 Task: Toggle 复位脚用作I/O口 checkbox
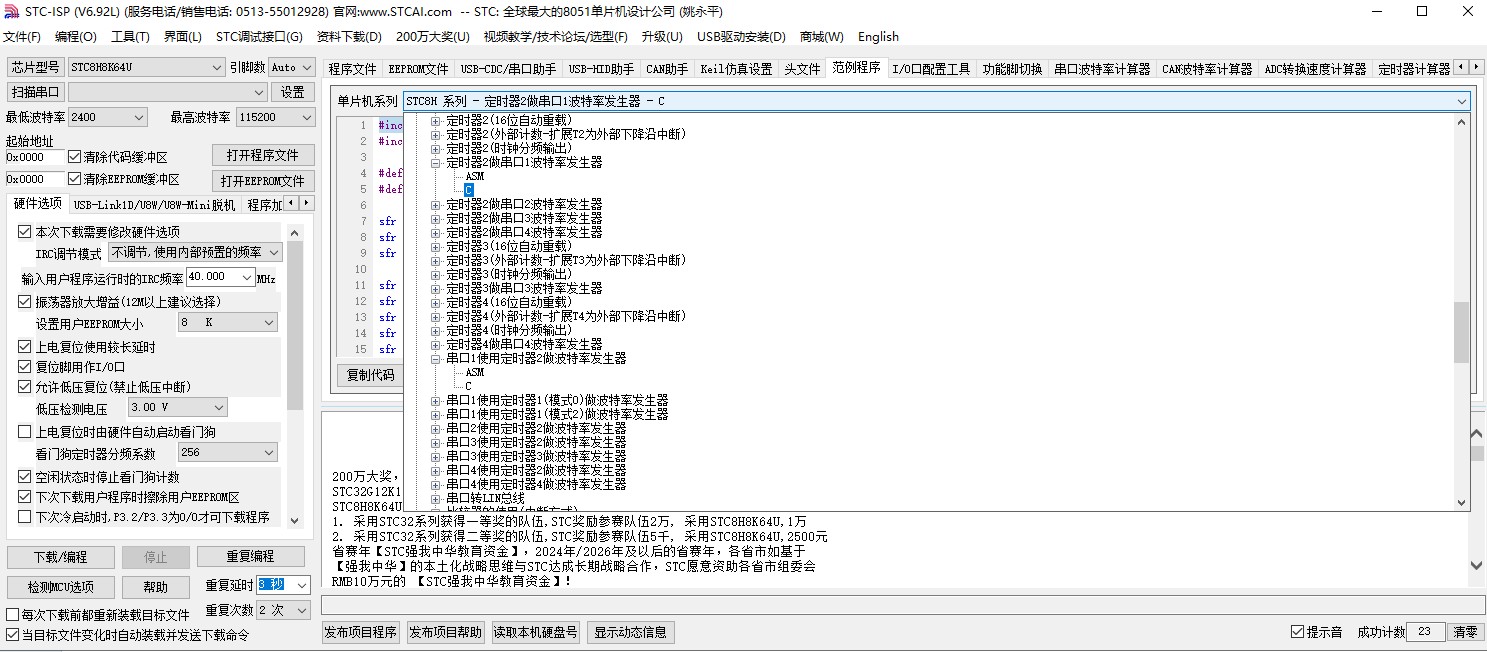25,367
